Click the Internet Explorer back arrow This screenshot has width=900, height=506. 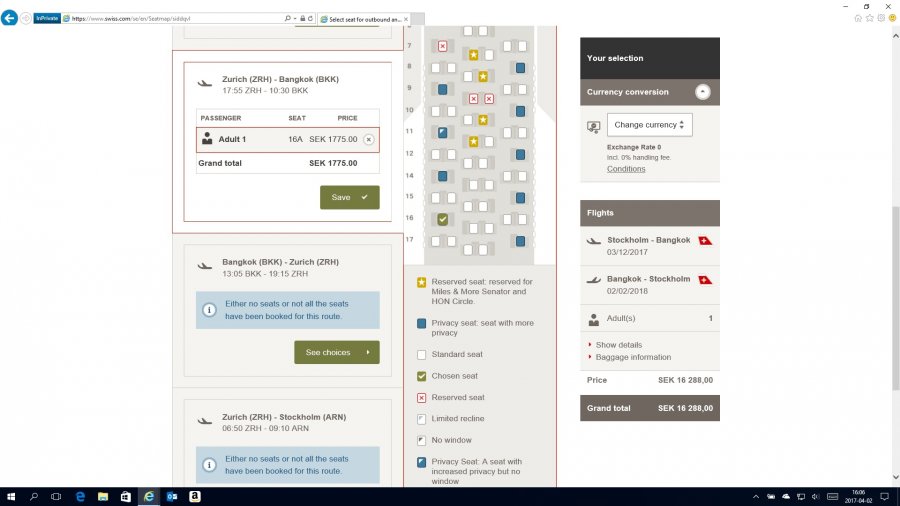[x=11, y=18]
